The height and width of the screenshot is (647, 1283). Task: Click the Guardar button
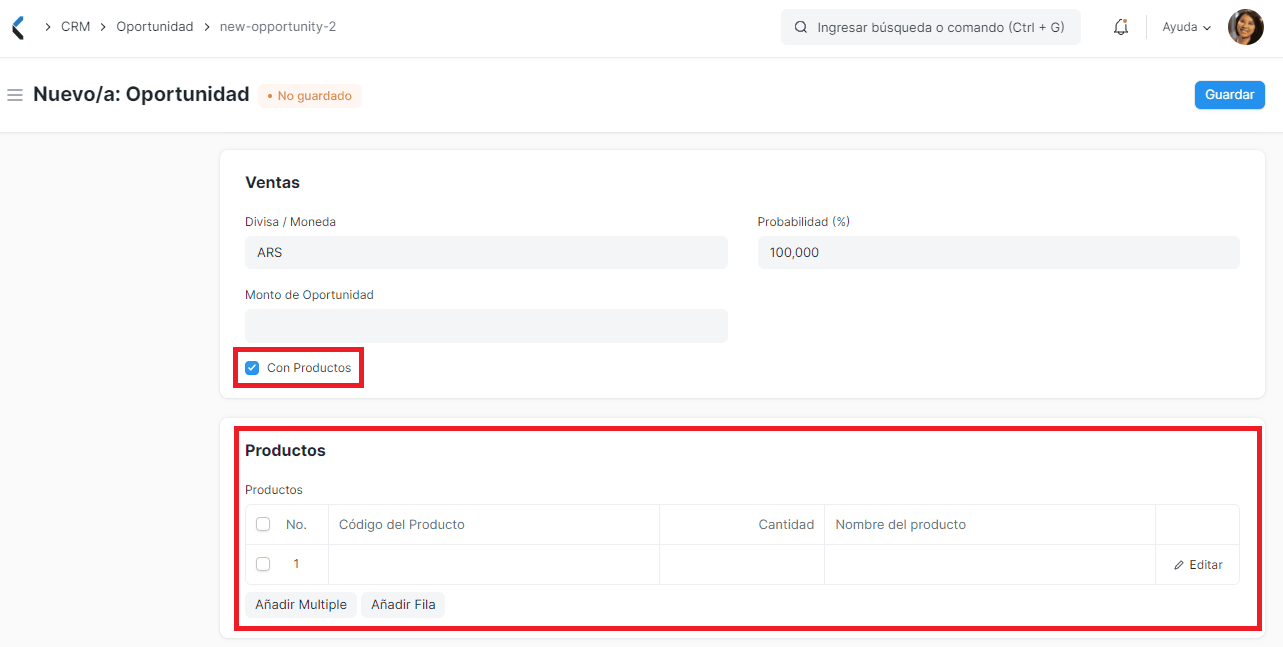pyautogui.click(x=1229, y=95)
